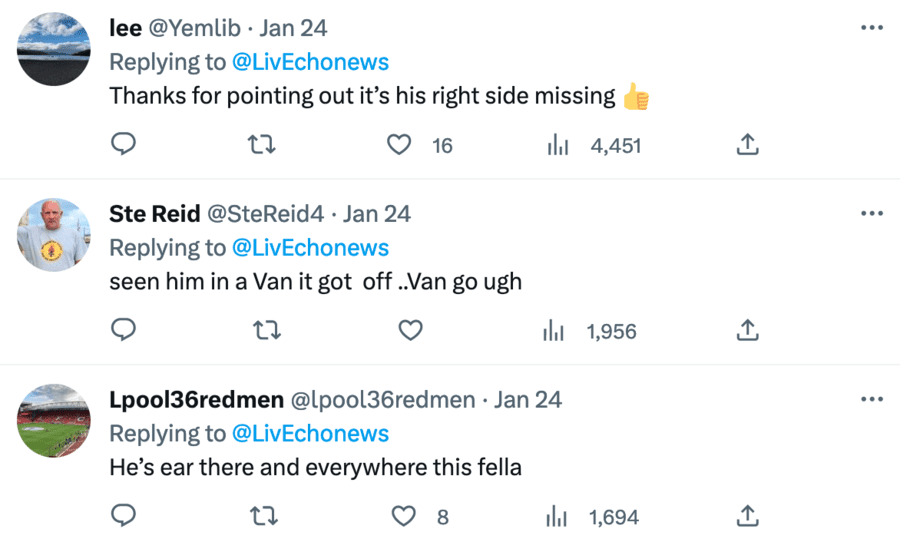Click Ste Reid's profile picture
This screenshot has width=900, height=542.
(x=54, y=234)
